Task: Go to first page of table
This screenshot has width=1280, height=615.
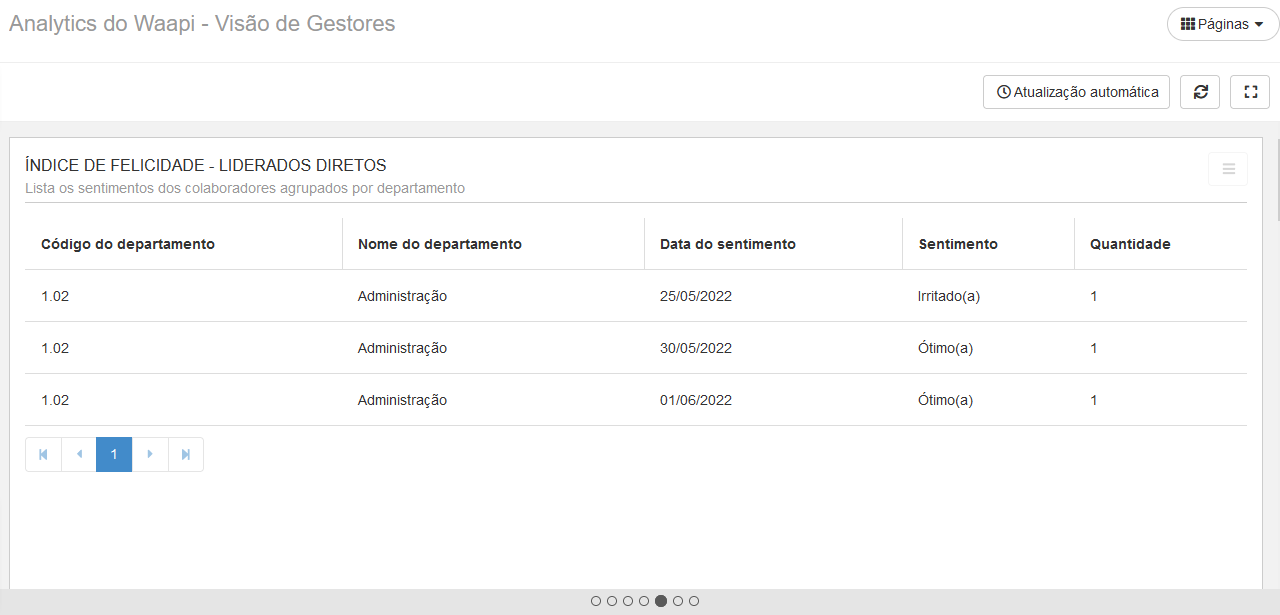Action: (43, 454)
